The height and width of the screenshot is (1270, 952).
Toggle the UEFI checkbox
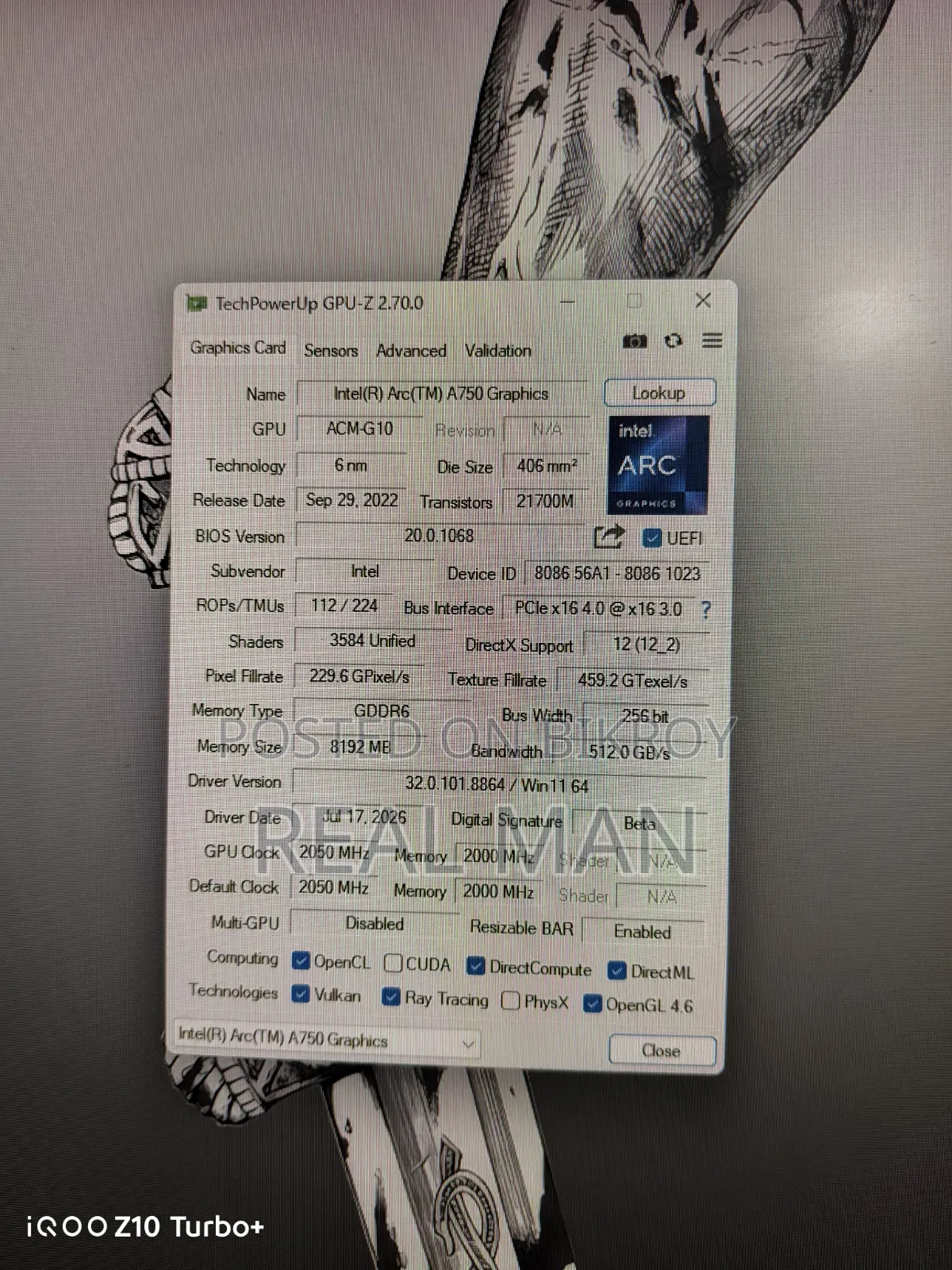(x=651, y=538)
